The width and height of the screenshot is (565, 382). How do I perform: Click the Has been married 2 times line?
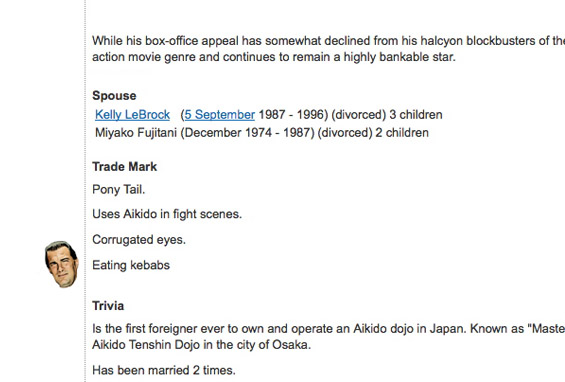pos(164,370)
